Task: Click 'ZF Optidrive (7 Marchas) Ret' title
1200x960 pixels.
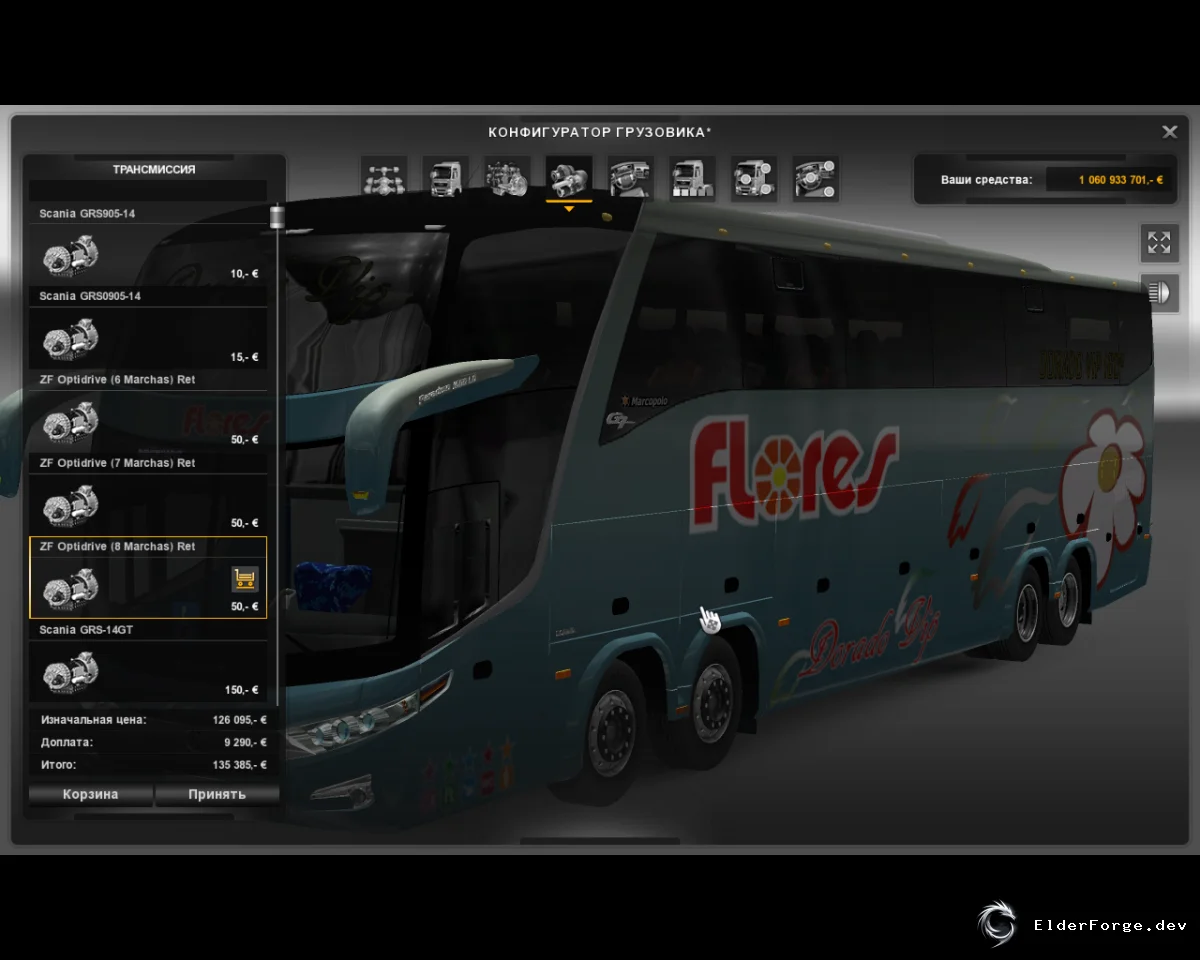Action: [117, 463]
